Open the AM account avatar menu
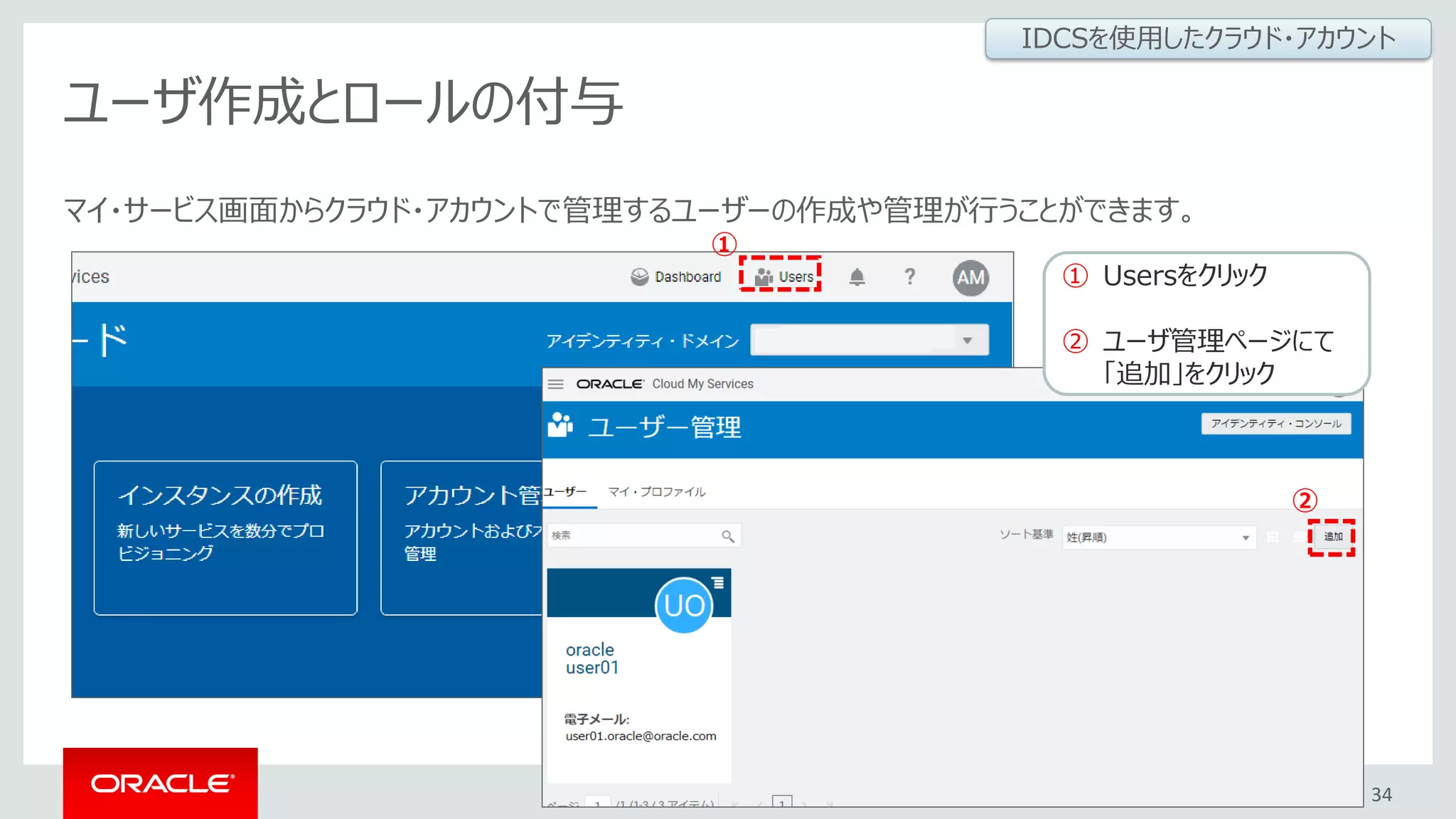The width and height of the screenshot is (1456, 819). (x=970, y=277)
